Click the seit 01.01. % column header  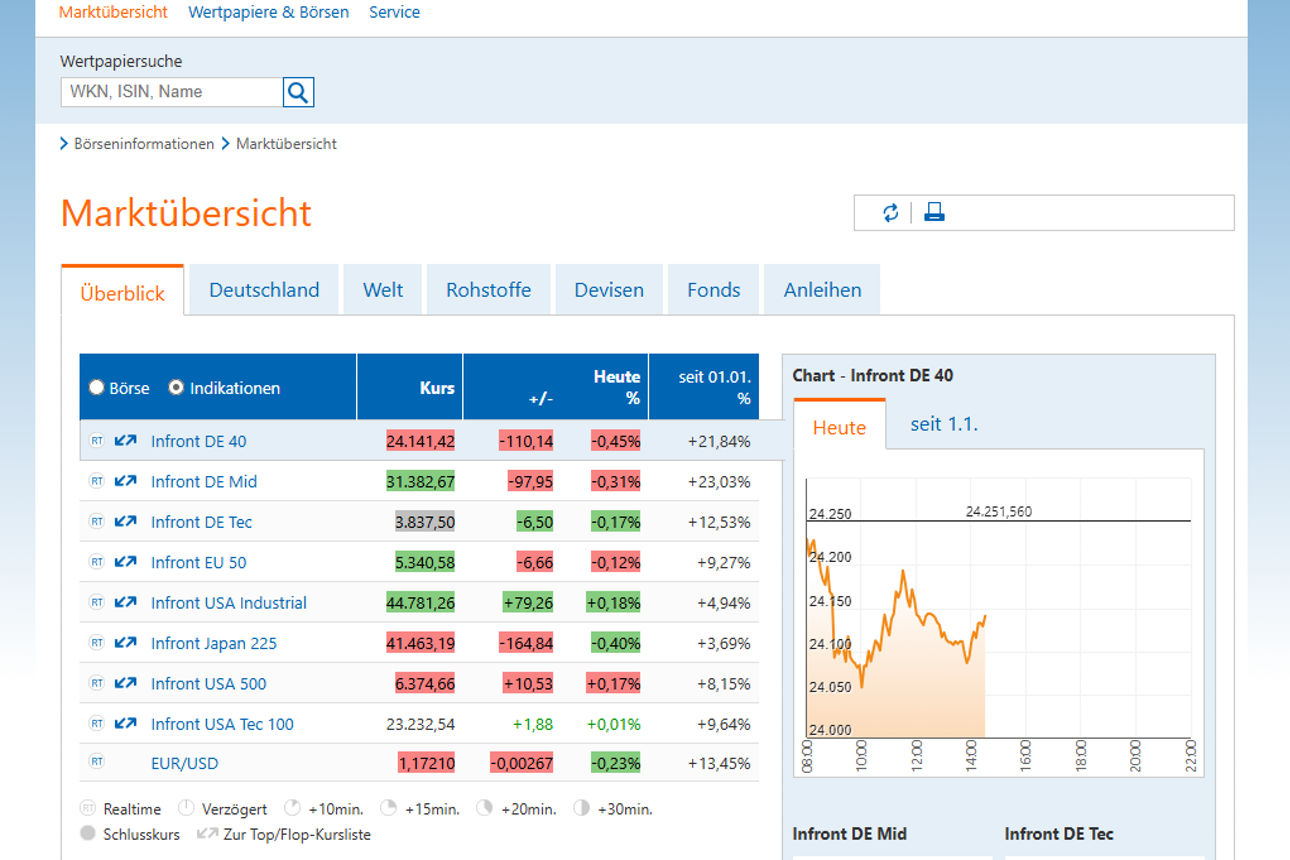[704, 387]
